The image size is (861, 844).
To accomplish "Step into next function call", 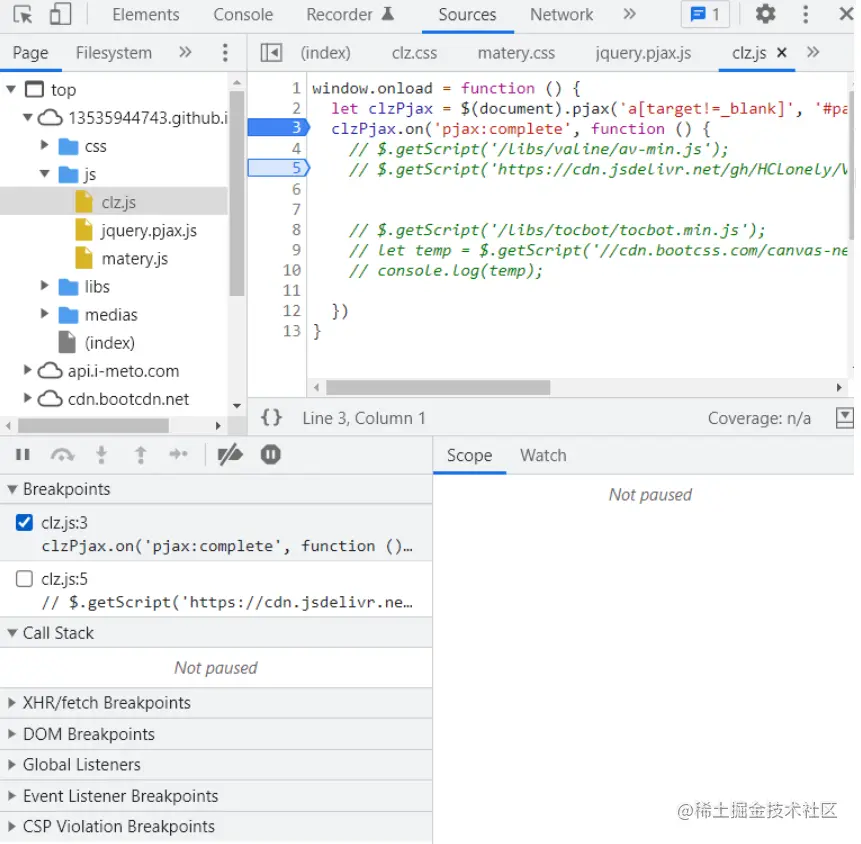I will click(102, 455).
